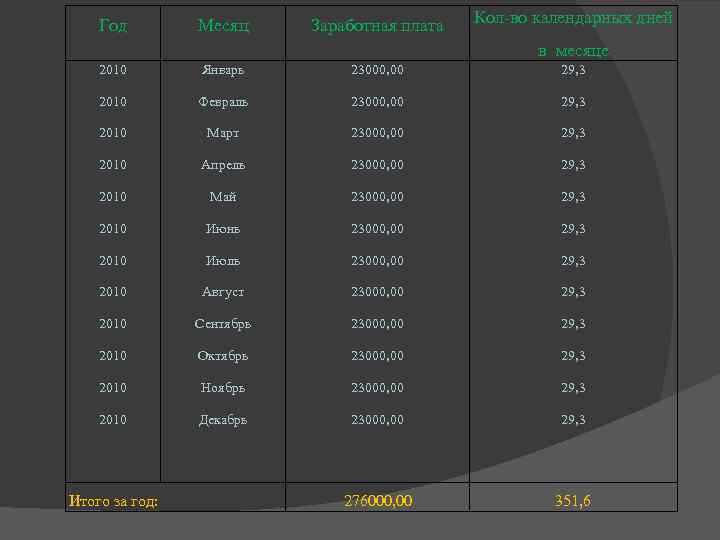
Task: Select the salary 23000,00 in the Декабрь row
Action: pos(377,420)
